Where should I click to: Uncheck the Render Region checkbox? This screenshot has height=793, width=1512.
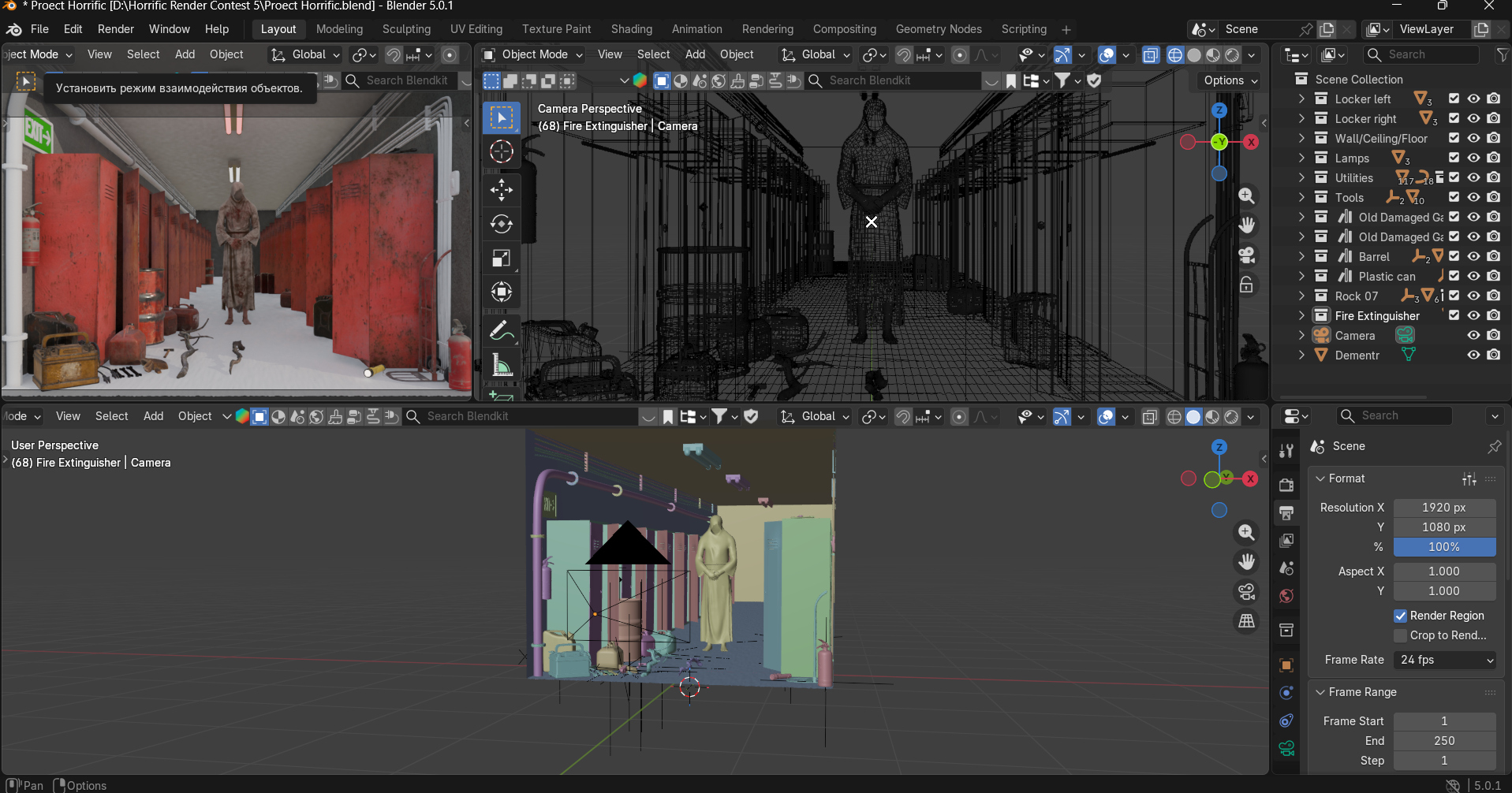point(1400,616)
